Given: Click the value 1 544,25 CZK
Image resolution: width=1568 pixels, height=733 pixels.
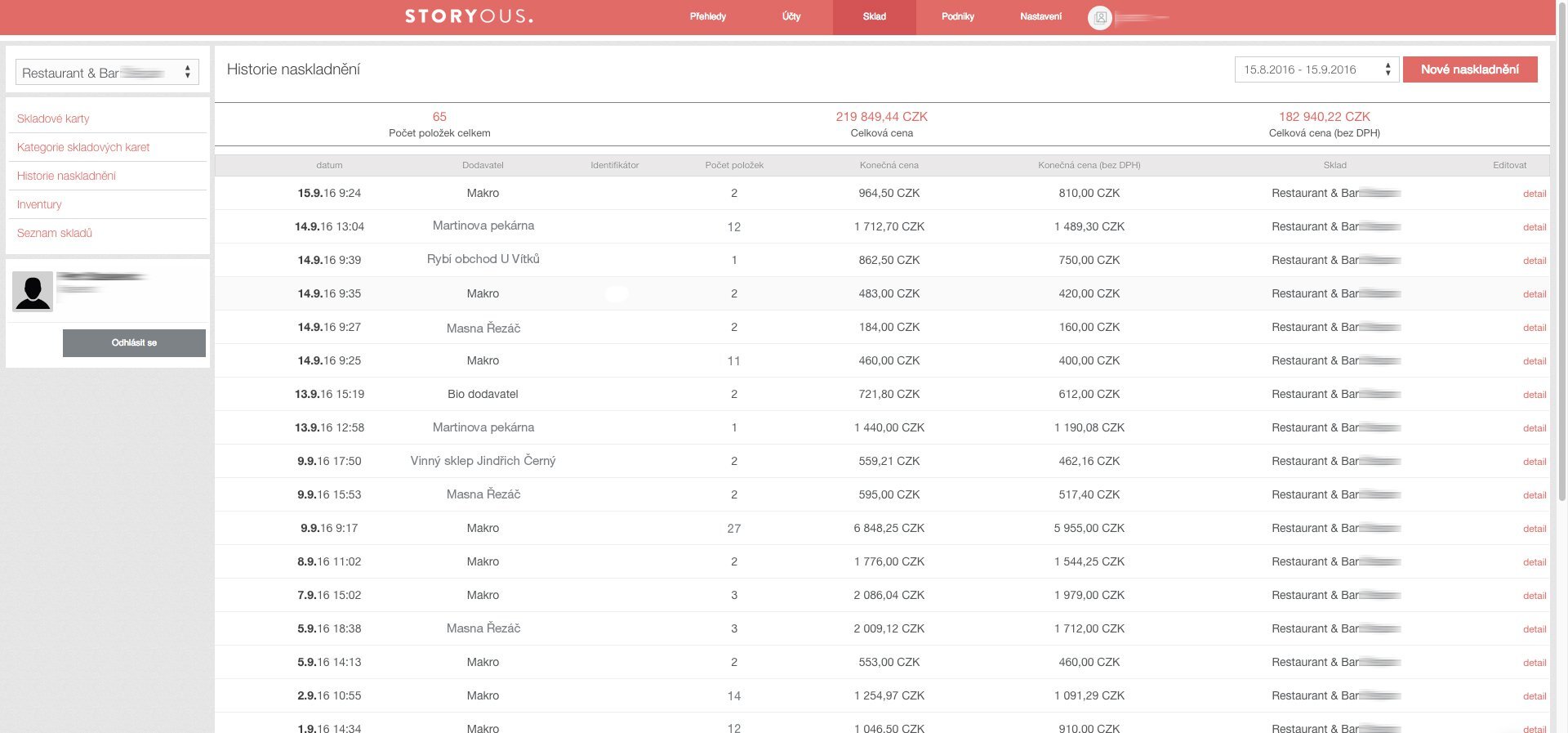Looking at the screenshot, I should click(x=1089, y=561).
